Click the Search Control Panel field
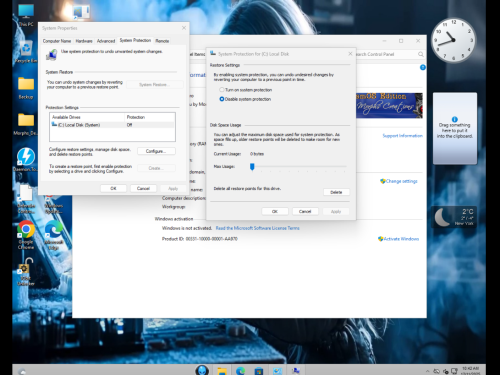Viewport: 500px width, 375px height. tap(388, 54)
